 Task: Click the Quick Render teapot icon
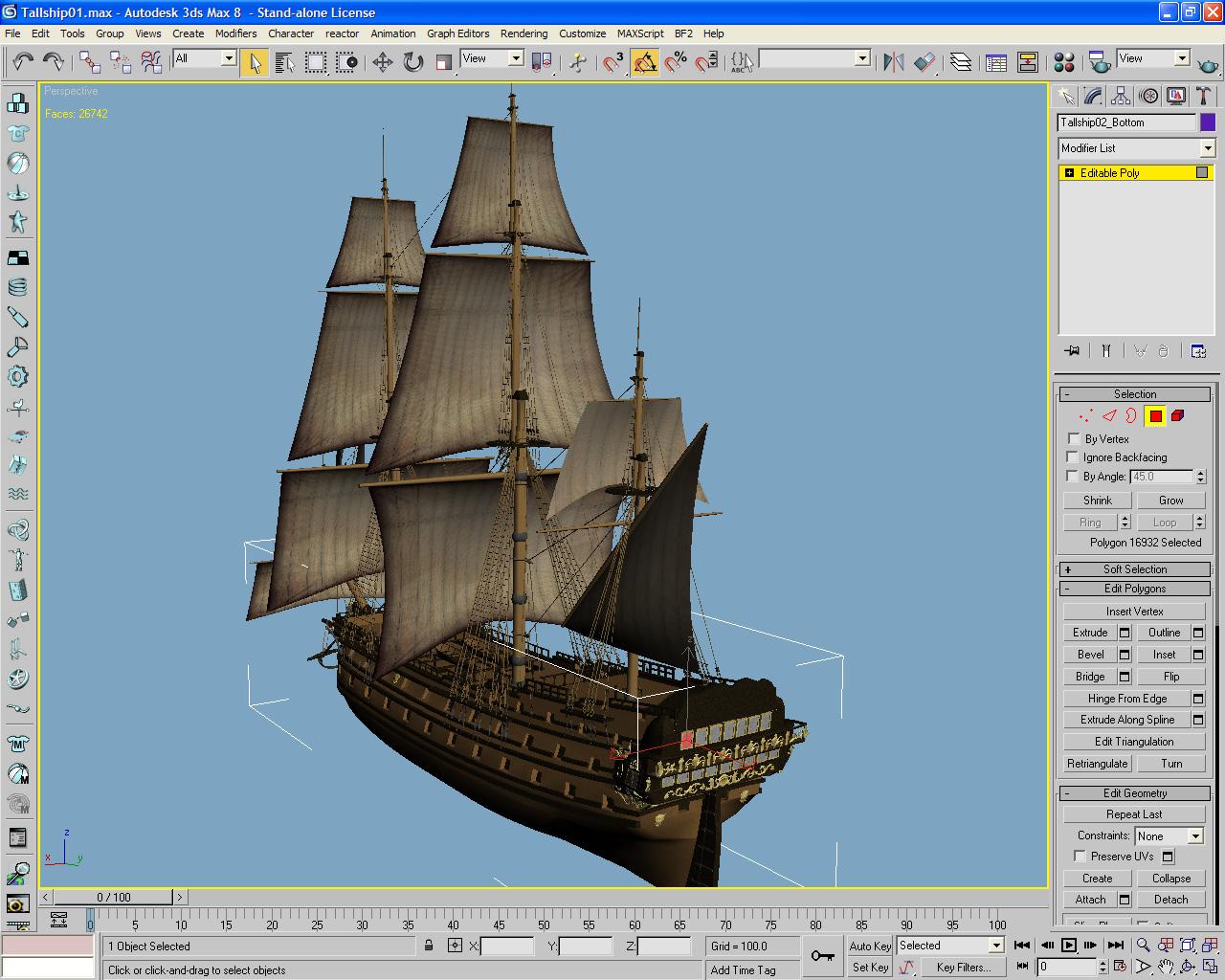1209,62
